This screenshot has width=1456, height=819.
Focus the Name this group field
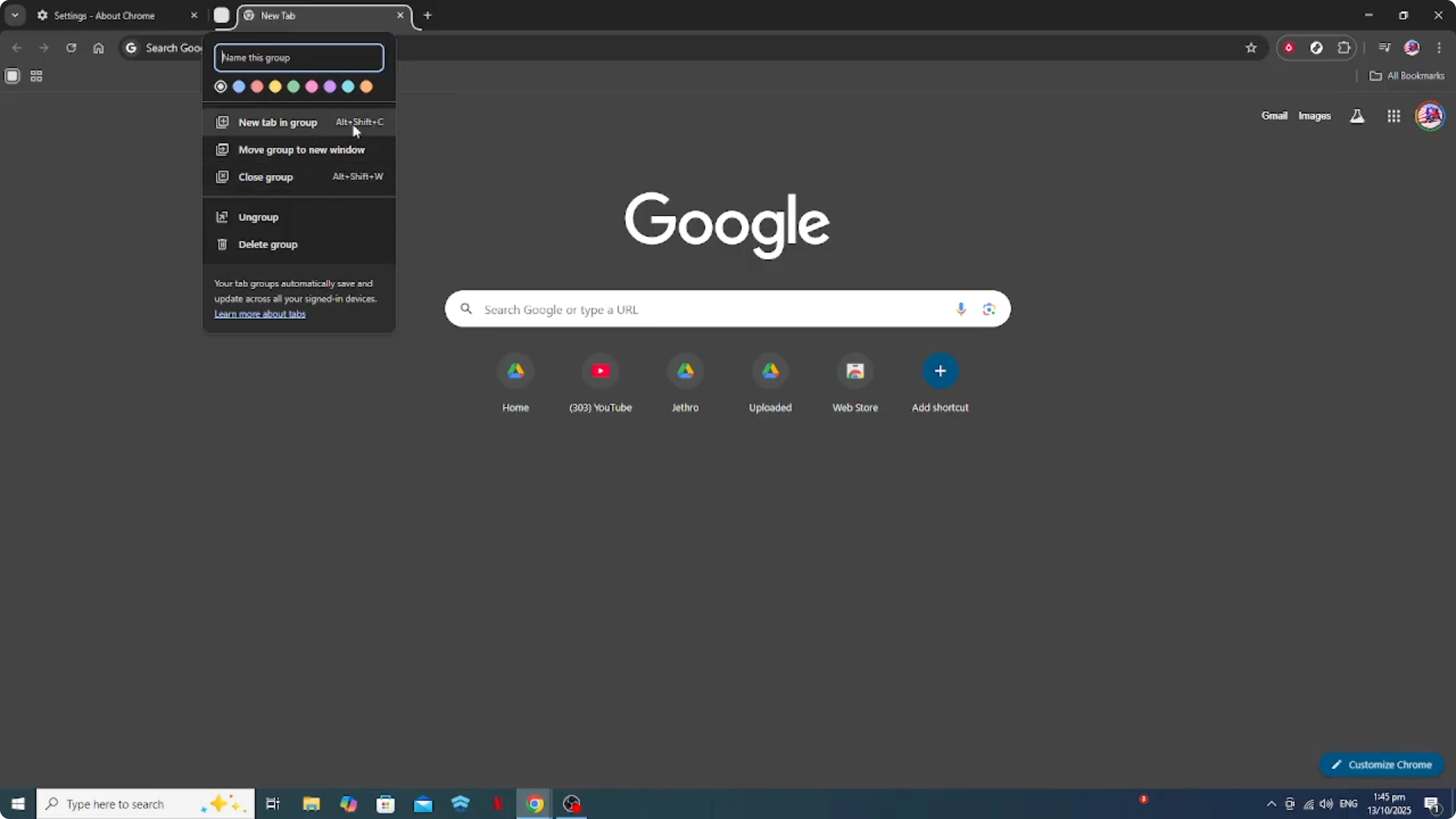point(299,57)
